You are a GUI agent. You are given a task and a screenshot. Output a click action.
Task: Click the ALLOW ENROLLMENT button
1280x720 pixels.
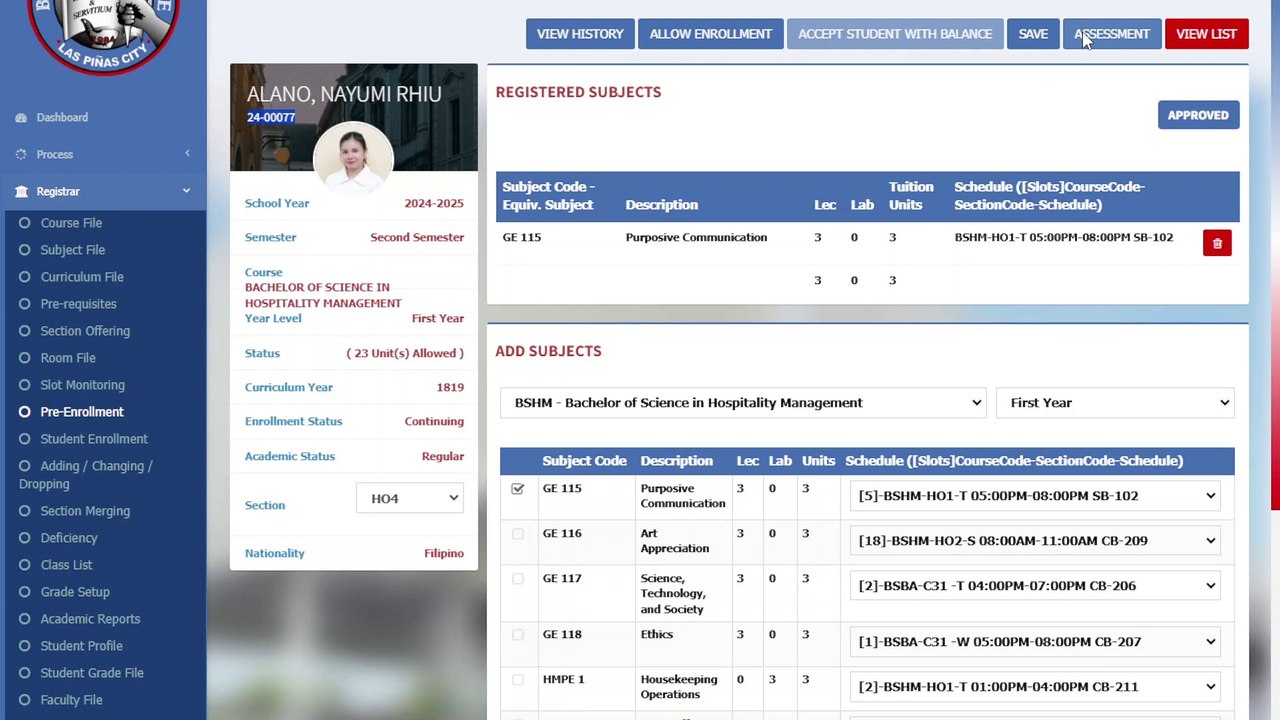coord(710,34)
